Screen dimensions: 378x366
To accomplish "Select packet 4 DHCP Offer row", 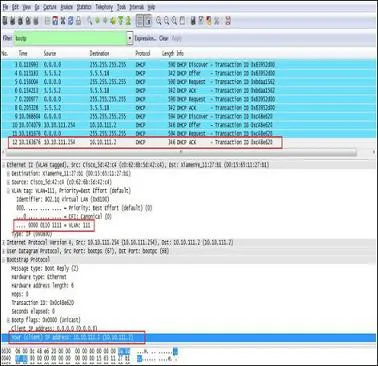I will coord(188,73).
